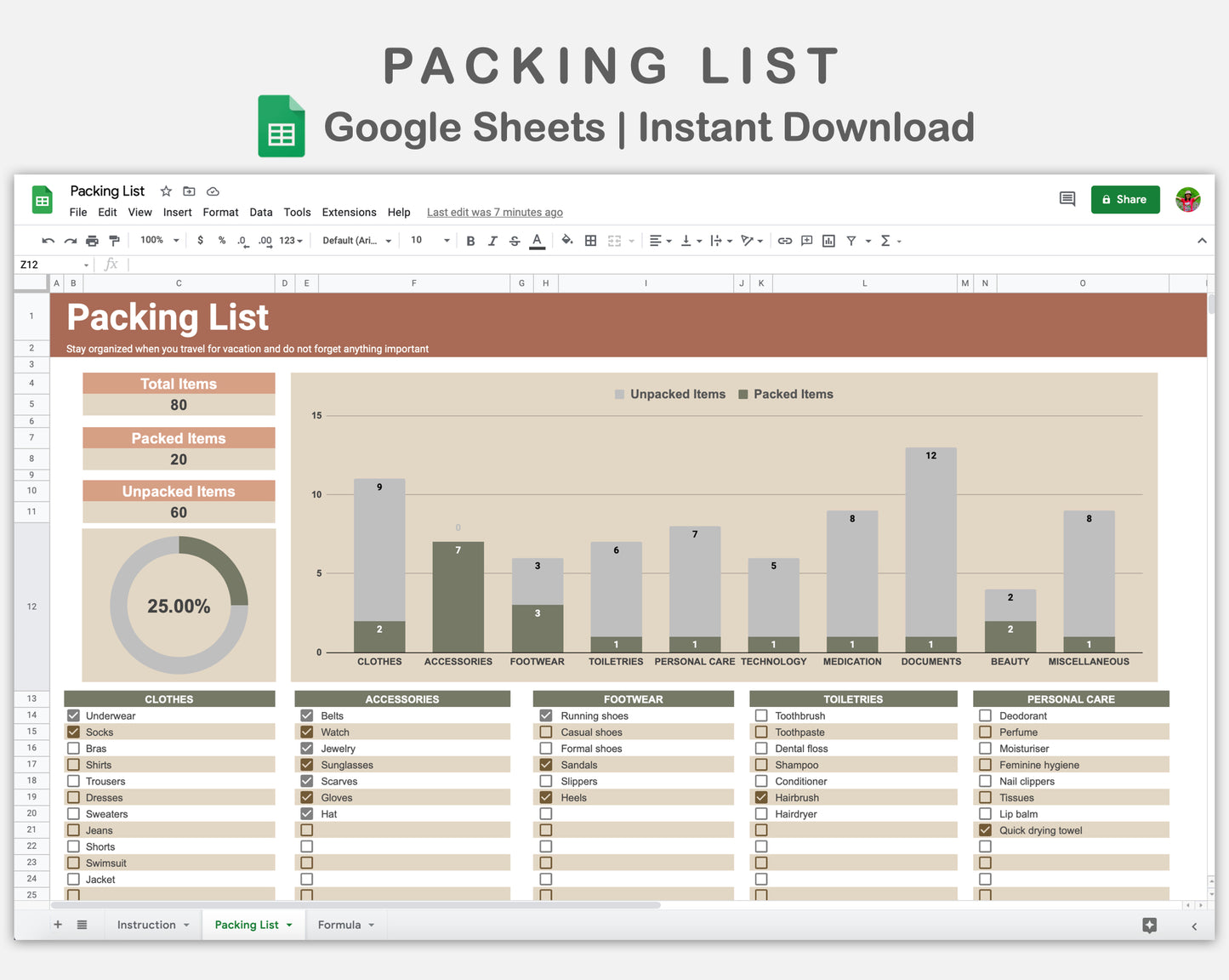
Task: Switch to the Formula sheet tab
Action: [339, 925]
